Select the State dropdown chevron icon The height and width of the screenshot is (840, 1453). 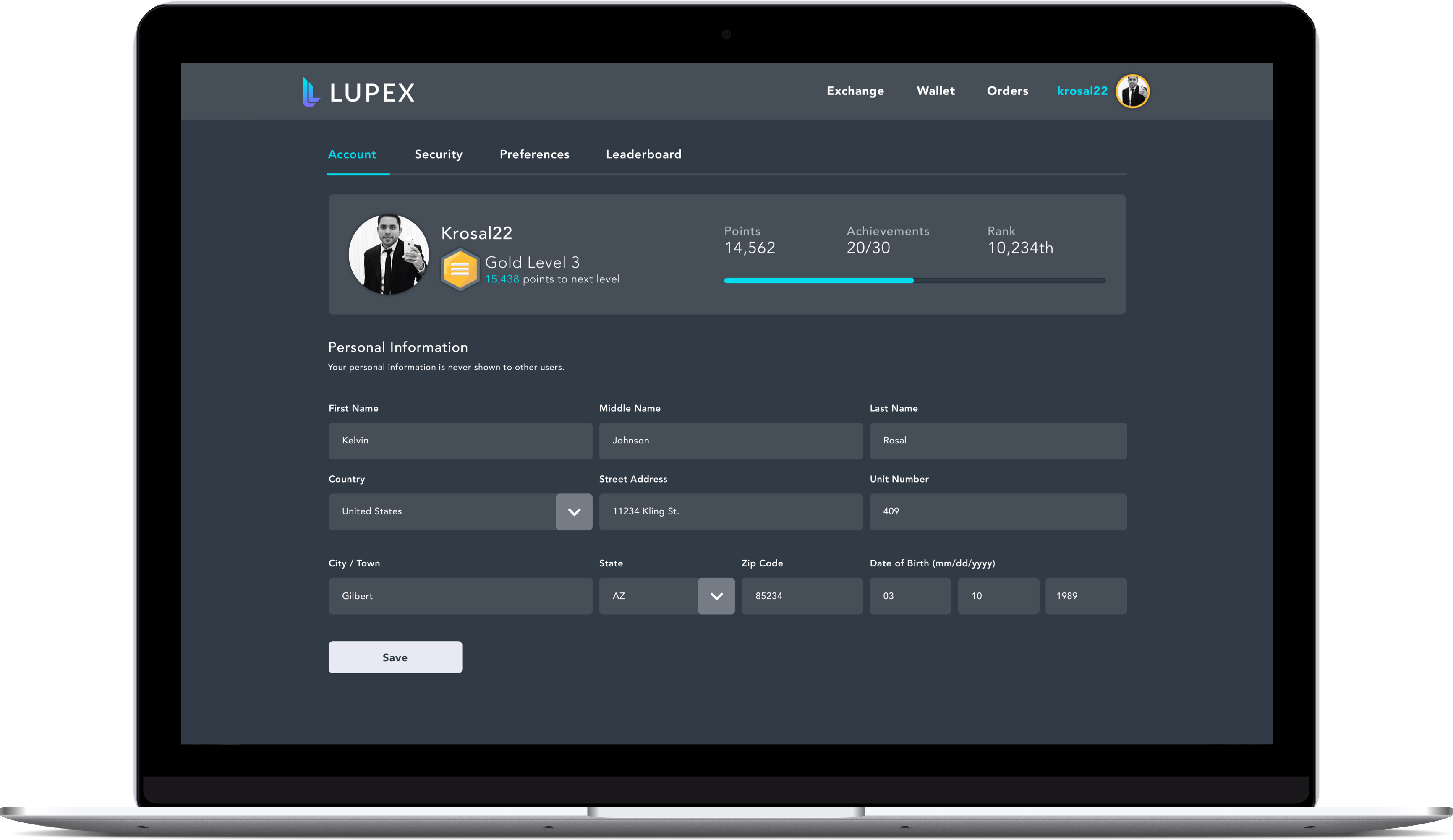[x=716, y=595]
